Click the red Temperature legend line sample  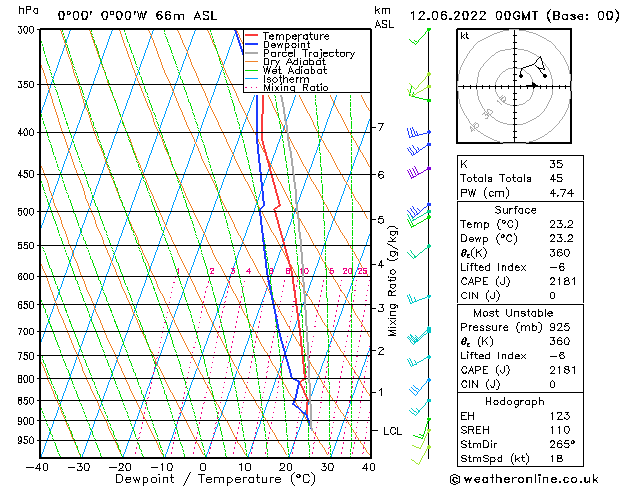[x=251, y=36]
